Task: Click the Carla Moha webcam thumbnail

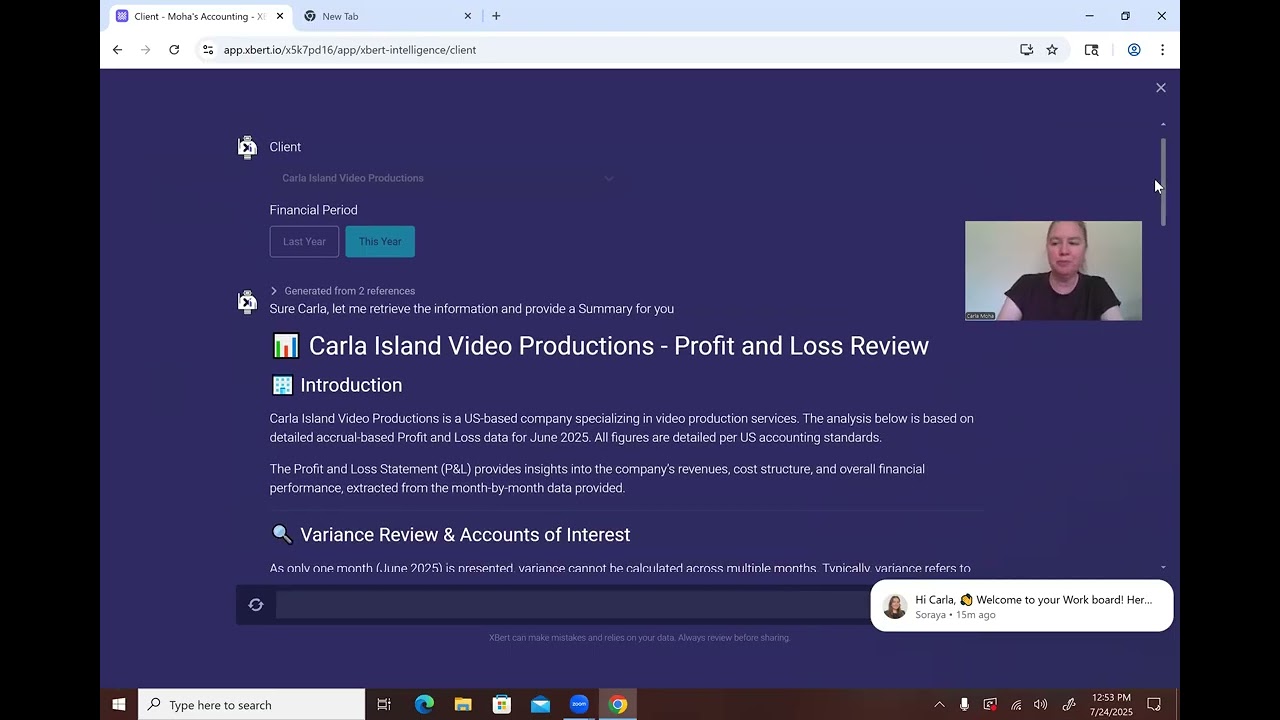Action: pos(1053,271)
